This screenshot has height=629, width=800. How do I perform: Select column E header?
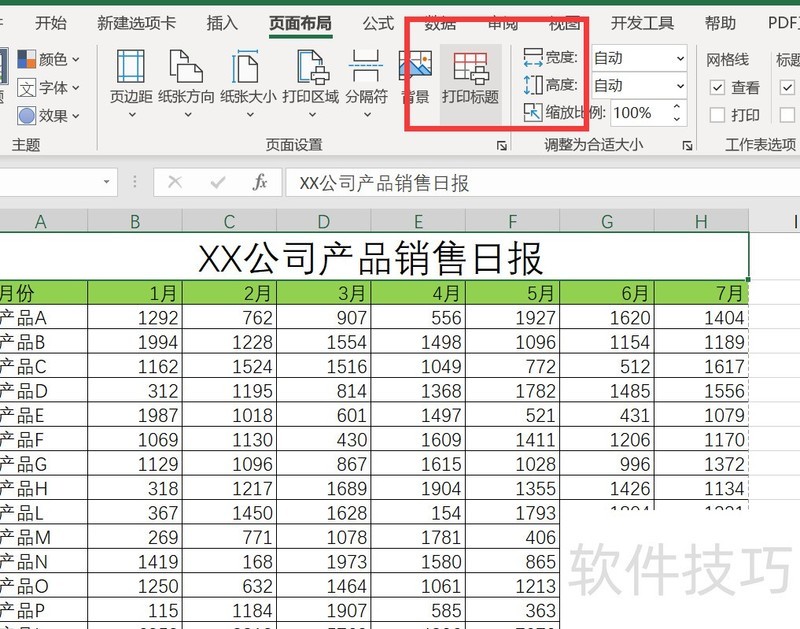418,219
